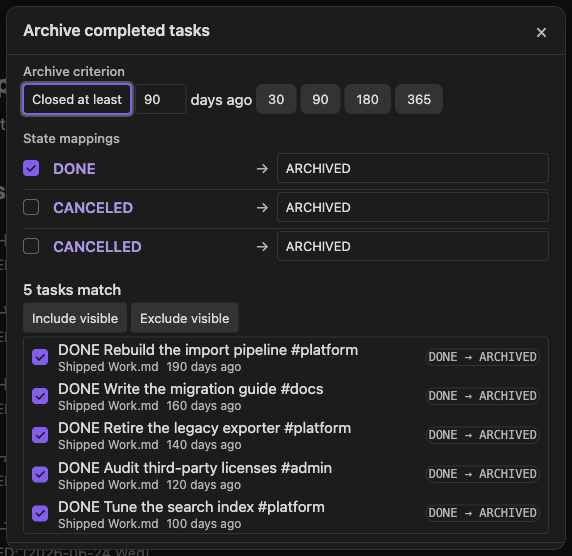Click the DONE → ARCHIVED badge for search index
Screen dimensions: 572x556
pos(482,513)
